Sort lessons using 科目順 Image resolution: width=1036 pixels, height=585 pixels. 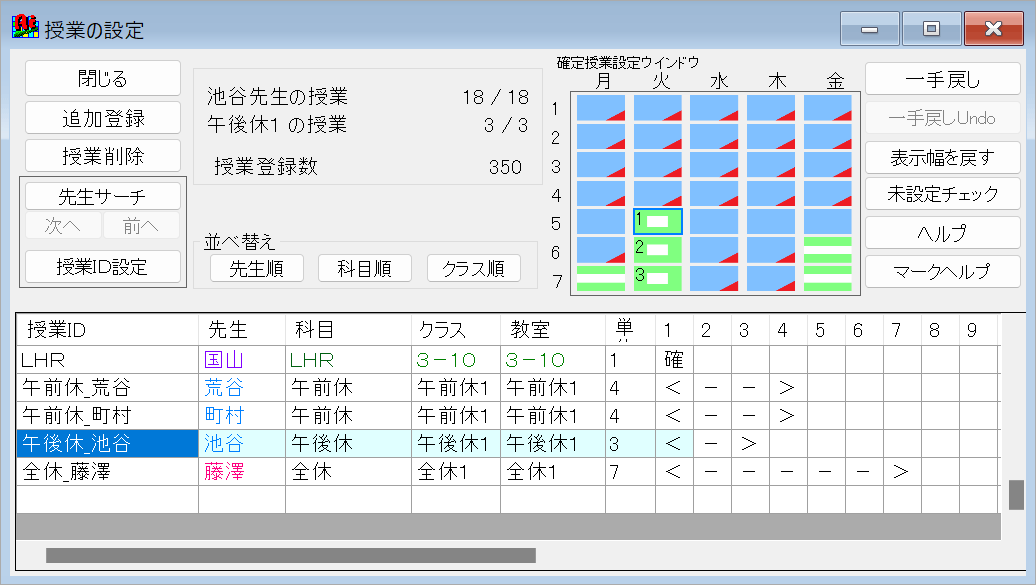coord(364,268)
